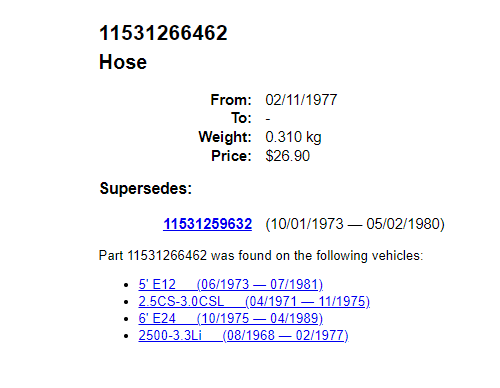500x388 pixels.
Task: Click the To: label
Action: (241, 118)
